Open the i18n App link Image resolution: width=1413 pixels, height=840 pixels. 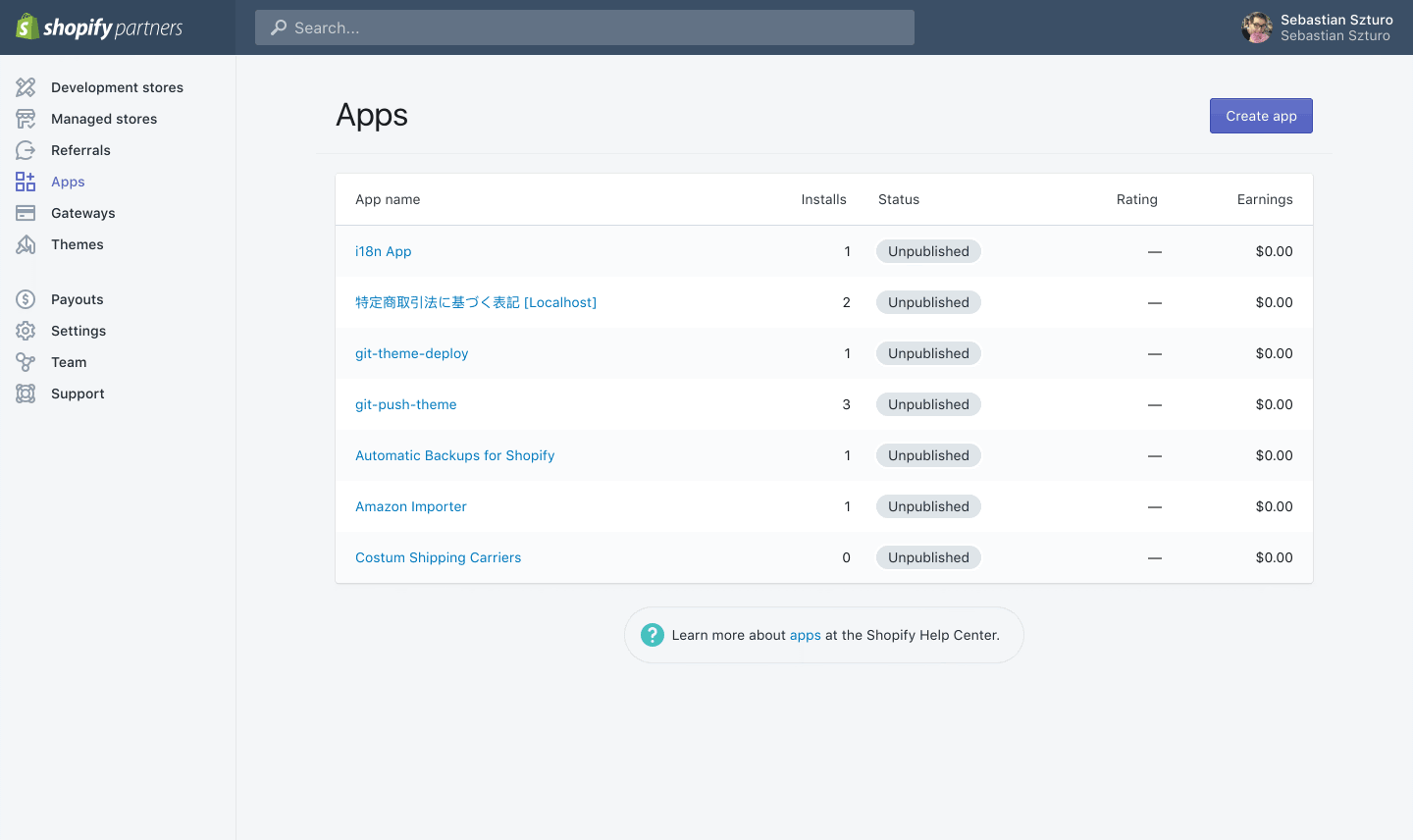click(383, 251)
